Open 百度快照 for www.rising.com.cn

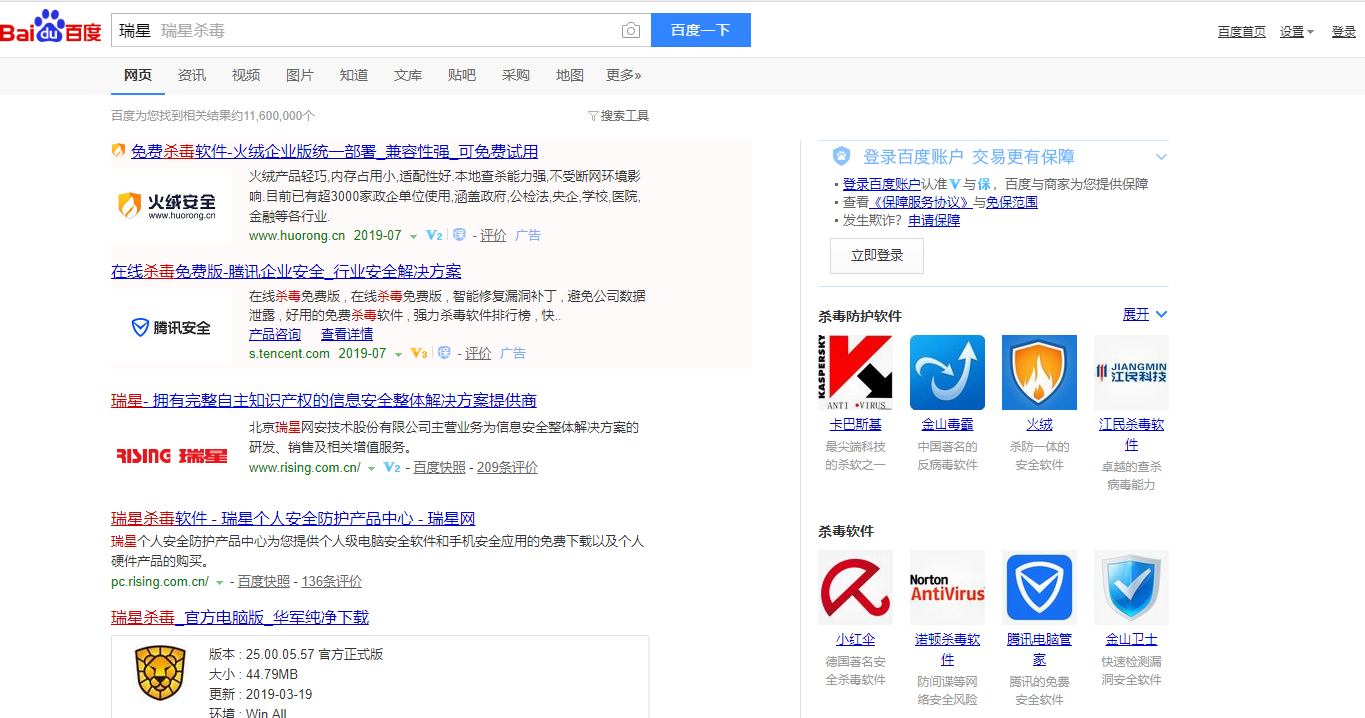[439, 467]
